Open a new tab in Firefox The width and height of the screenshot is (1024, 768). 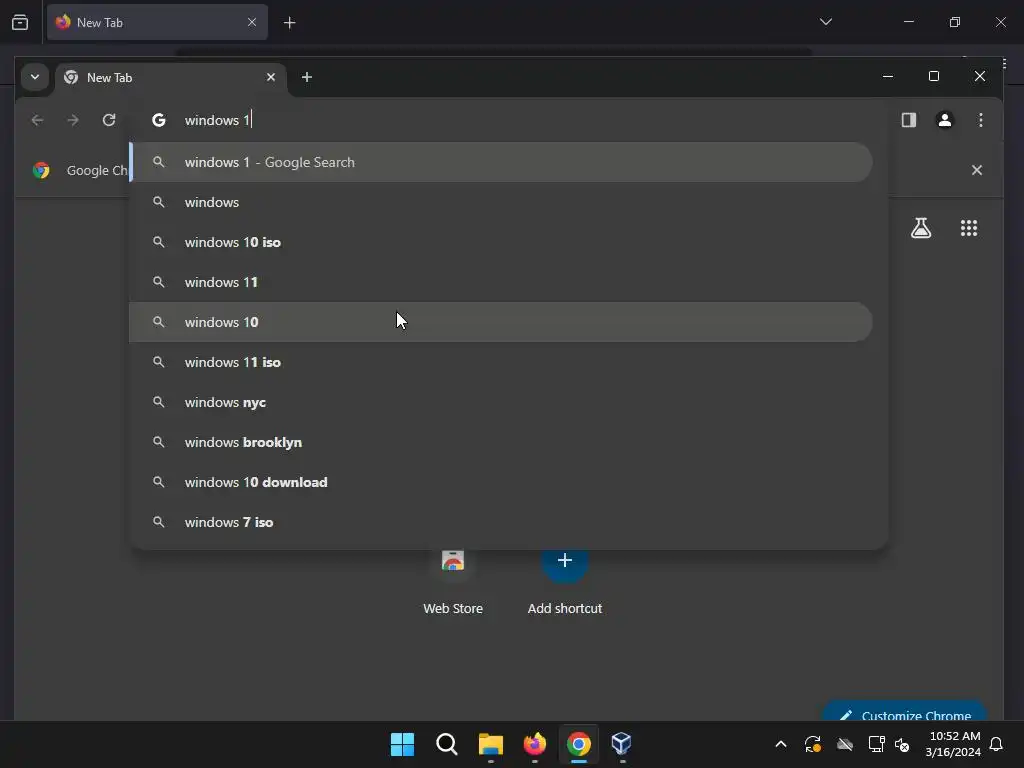click(289, 23)
